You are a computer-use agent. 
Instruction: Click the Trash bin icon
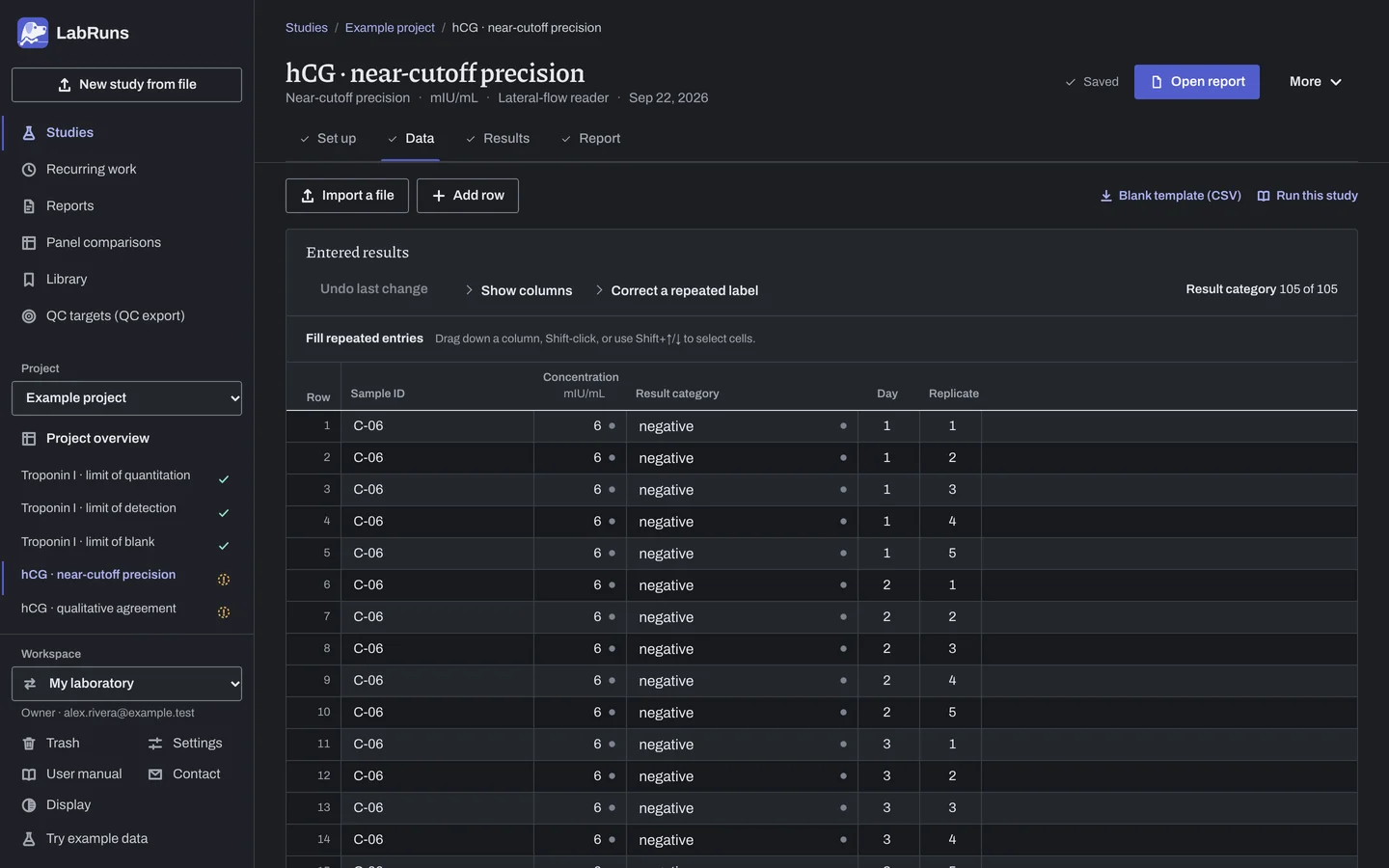tap(29, 744)
